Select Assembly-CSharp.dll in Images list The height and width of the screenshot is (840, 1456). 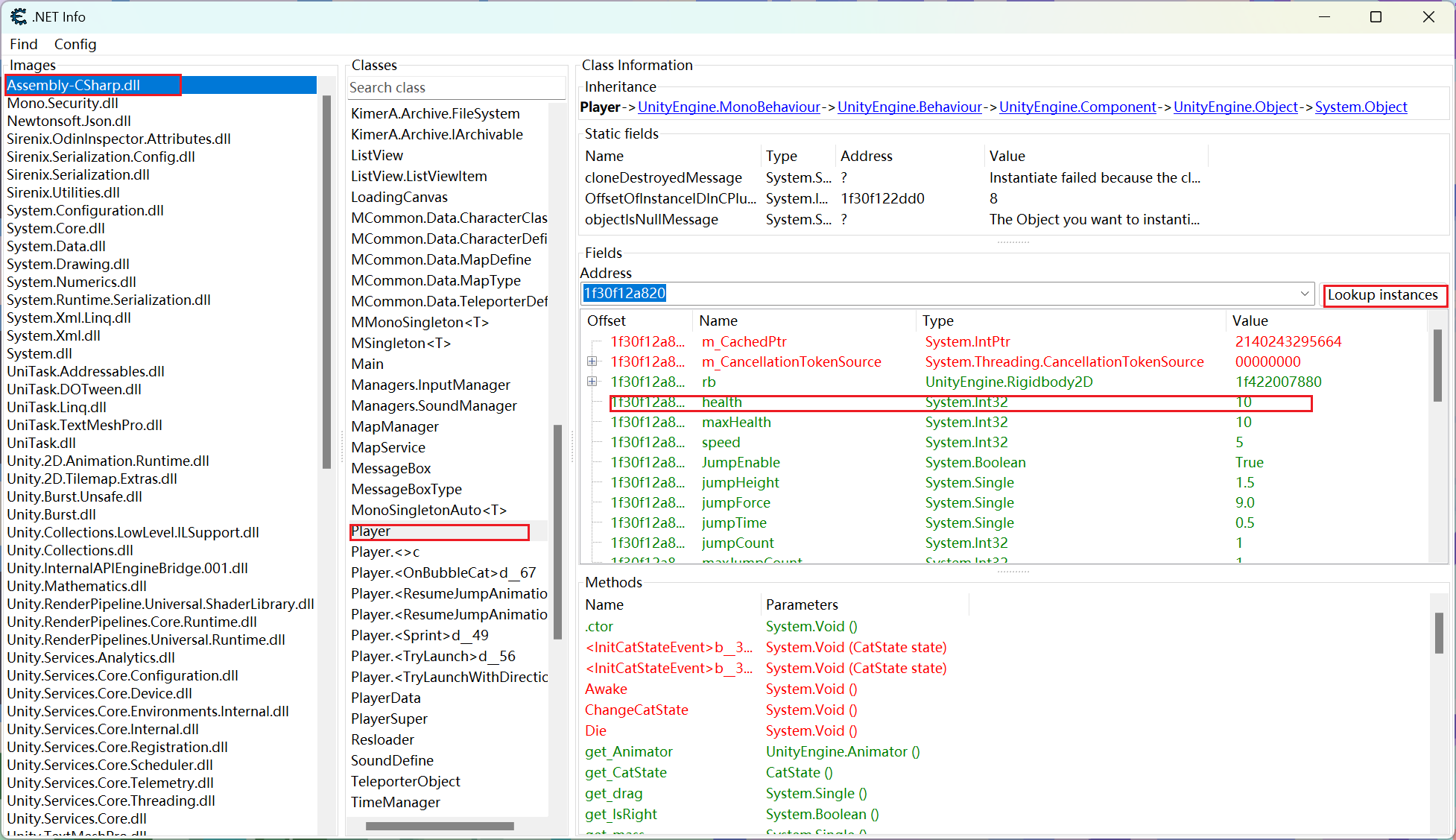(74, 85)
